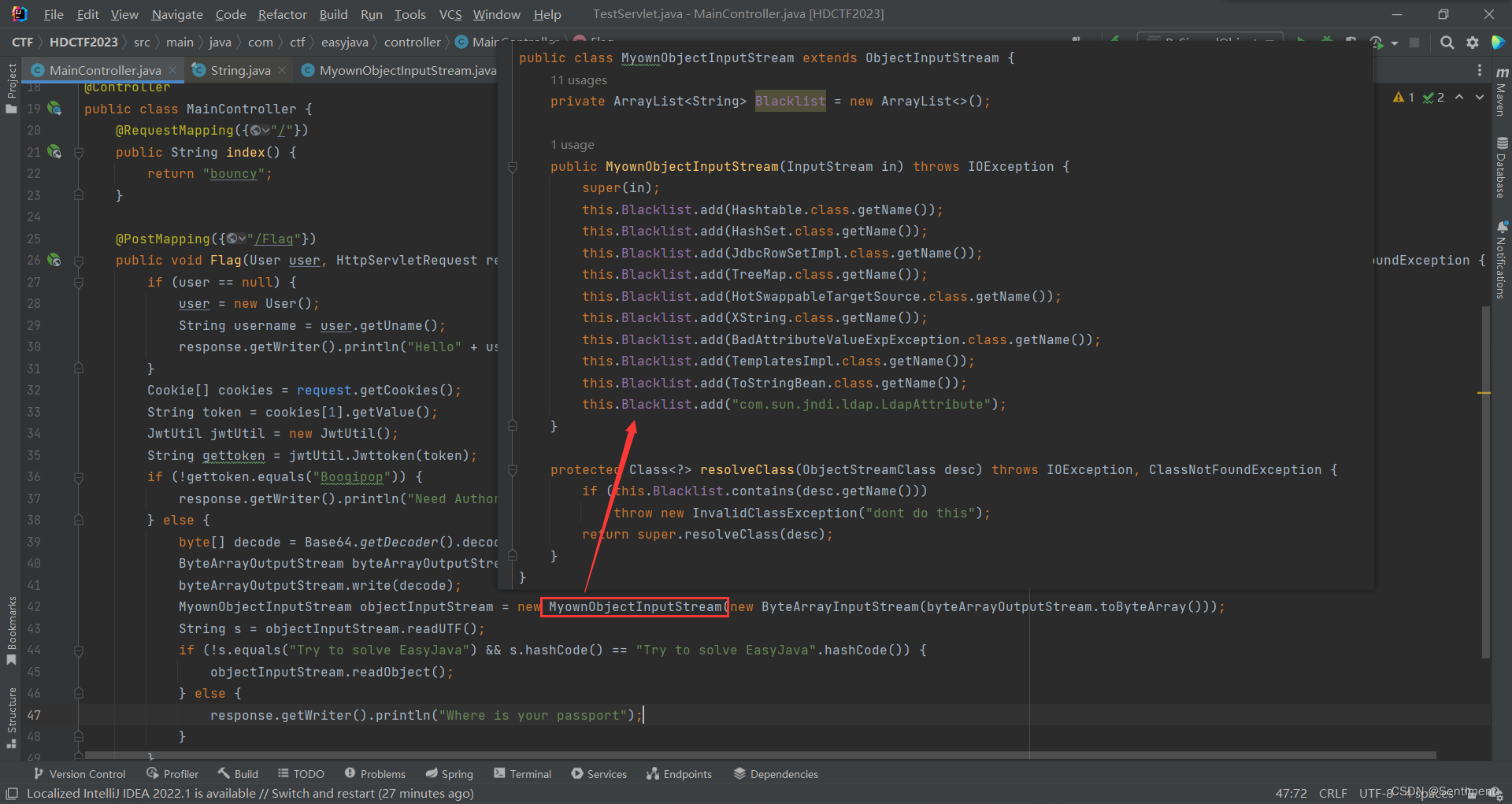Open the File menu
The width and height of the screenshot is (1512, 804).
(54, 14)
